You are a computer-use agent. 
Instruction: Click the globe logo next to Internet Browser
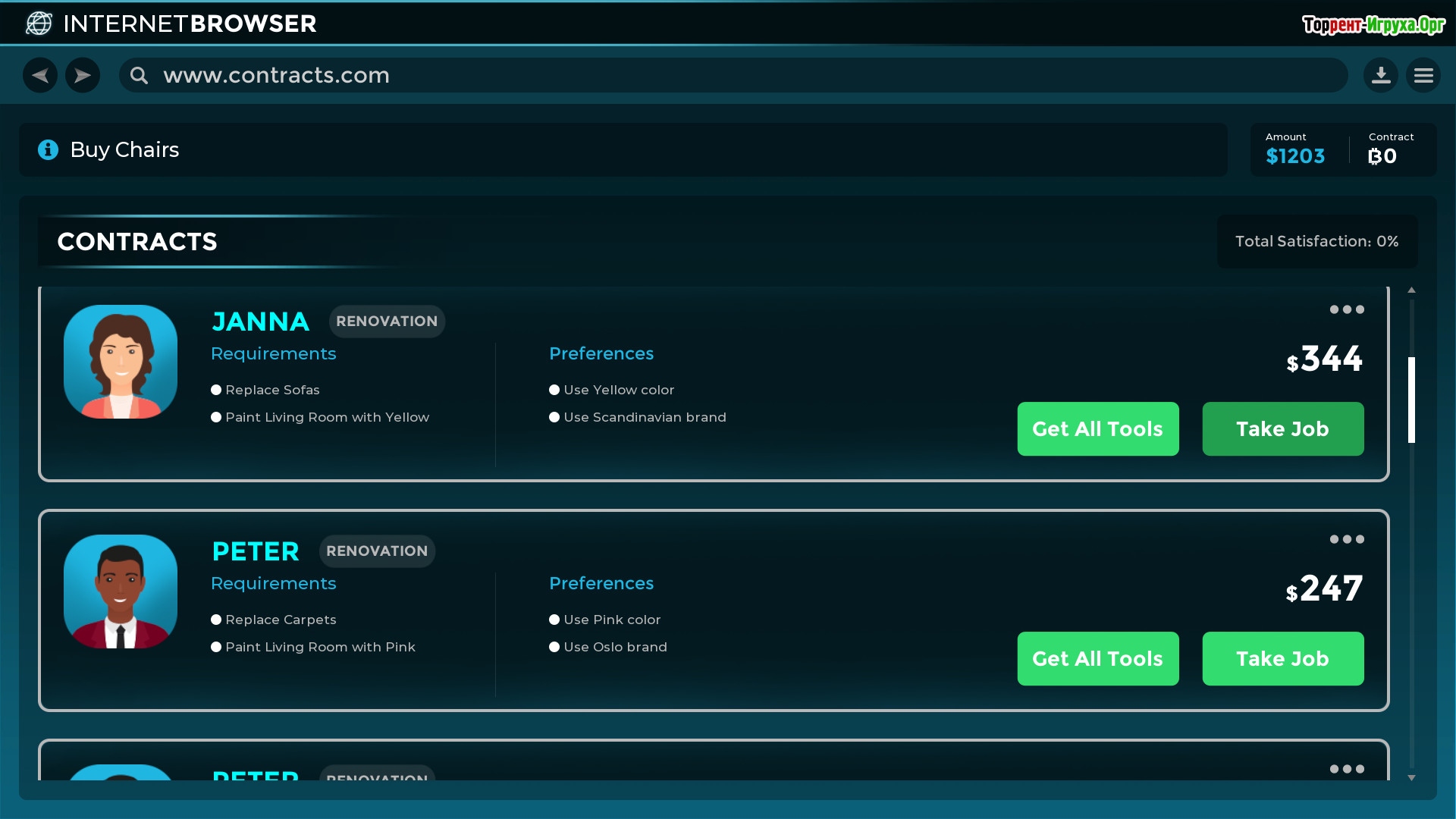click(x=39, y=24)
